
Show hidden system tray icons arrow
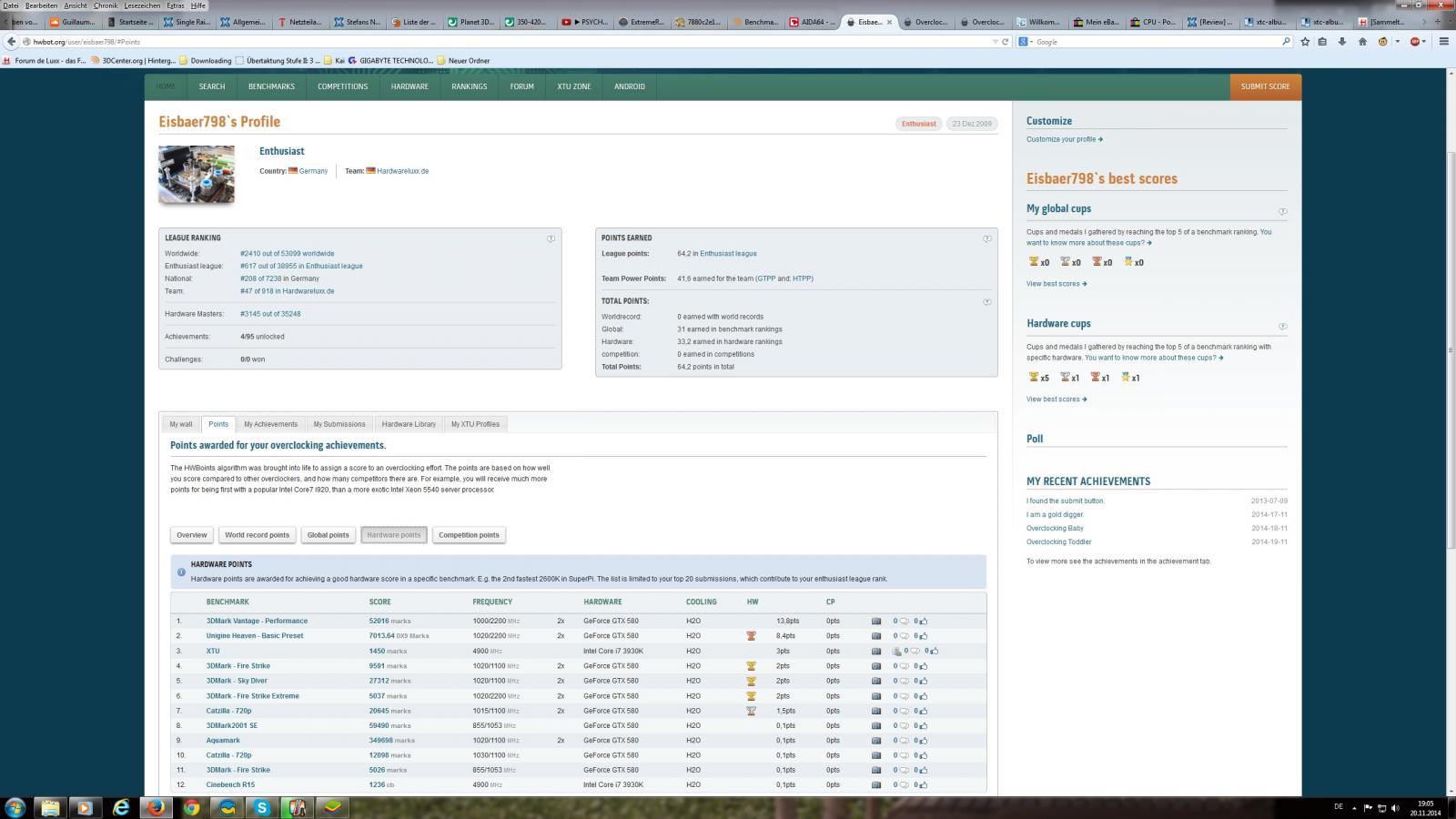1354,807
